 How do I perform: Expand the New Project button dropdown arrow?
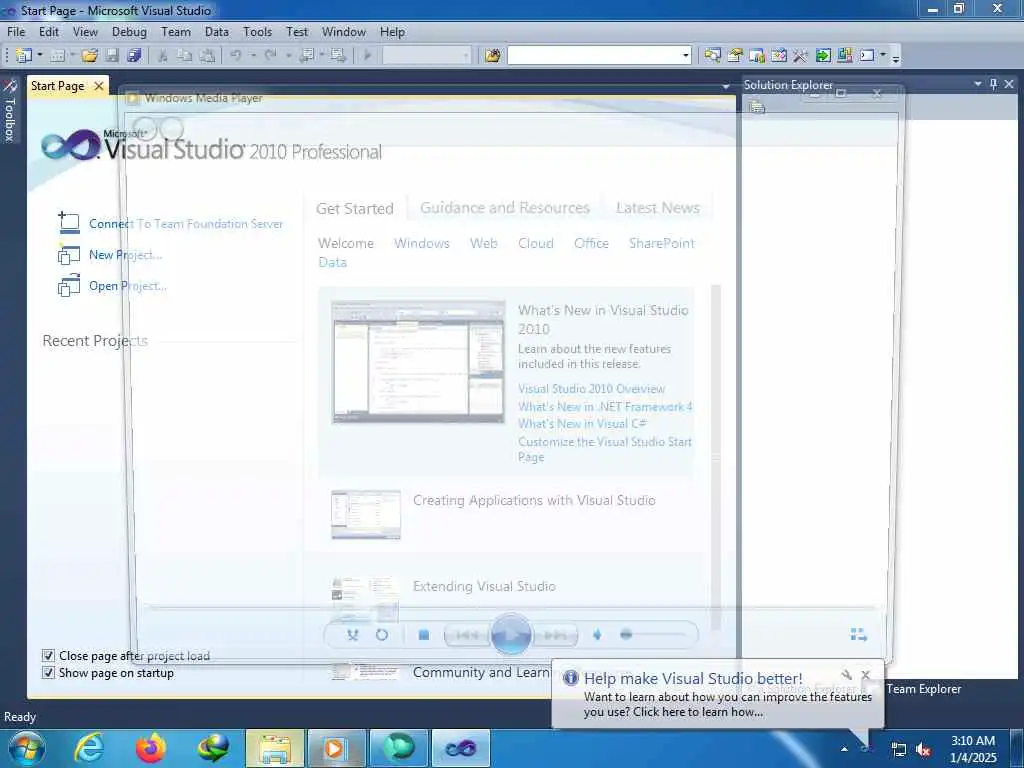[40, 56]
